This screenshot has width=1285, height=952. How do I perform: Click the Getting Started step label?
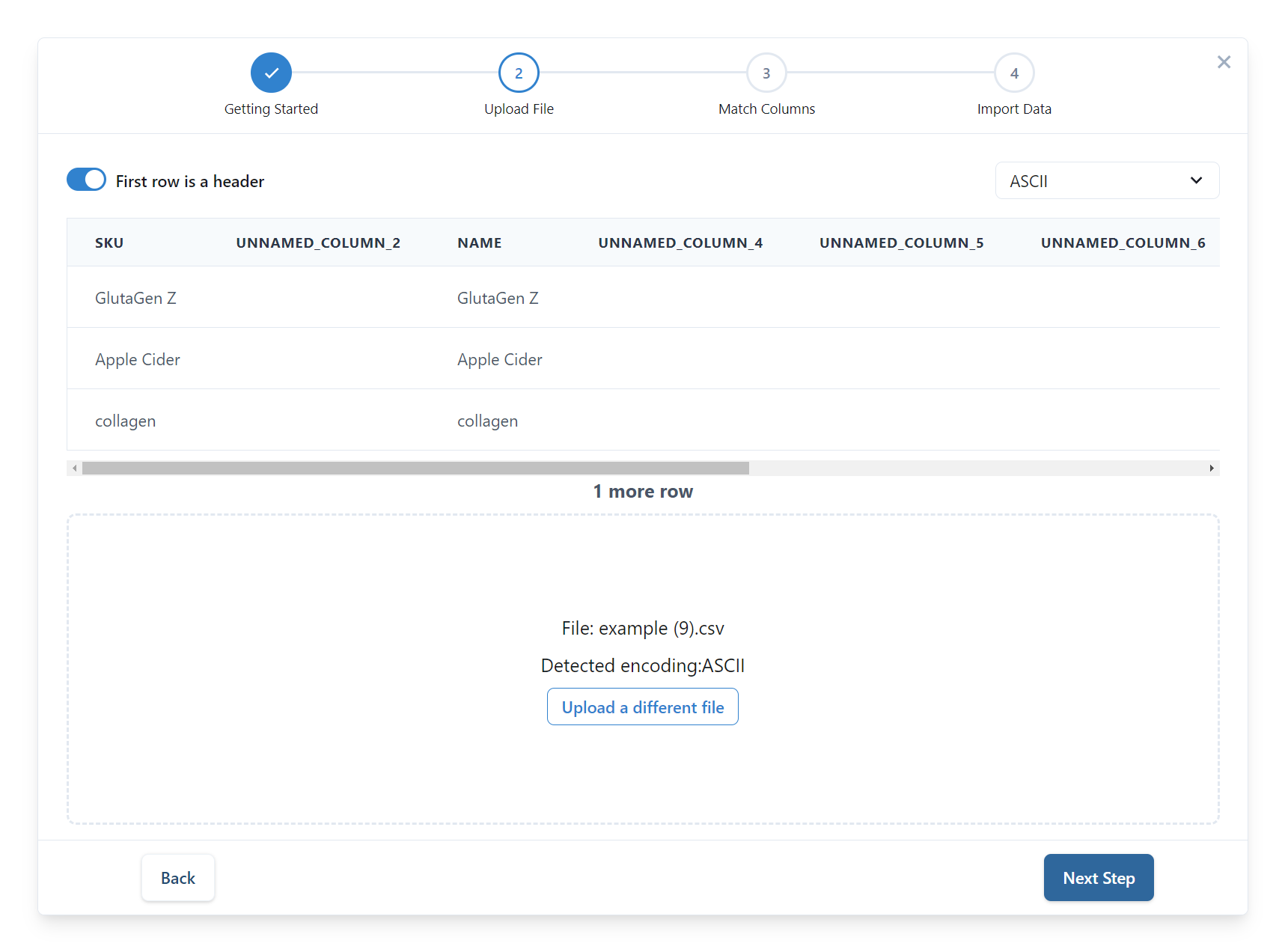coord(271,109)
